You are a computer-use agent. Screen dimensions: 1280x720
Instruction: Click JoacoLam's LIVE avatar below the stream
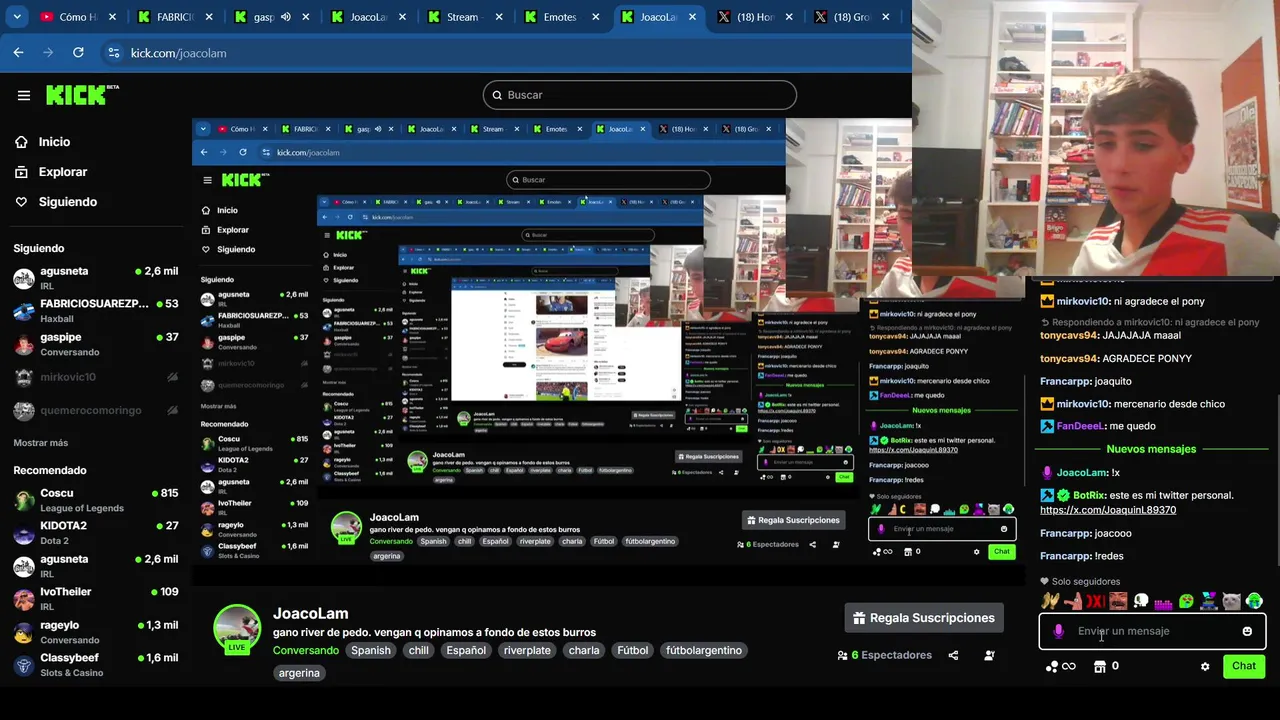click(x=237, y=628)
